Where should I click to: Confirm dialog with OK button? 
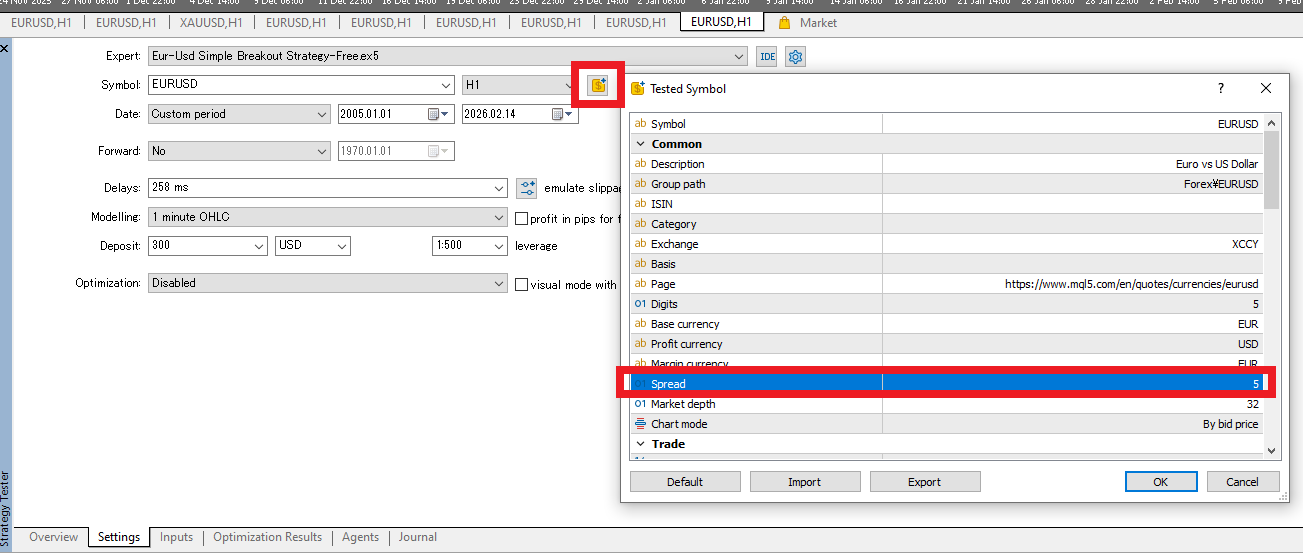pos(1161,482)
